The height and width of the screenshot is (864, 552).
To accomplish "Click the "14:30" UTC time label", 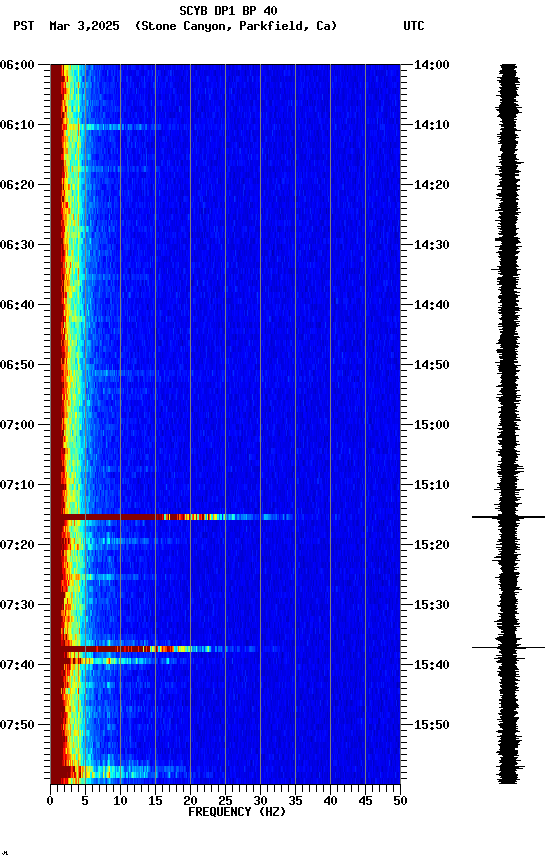I will [x=432, y=245].
